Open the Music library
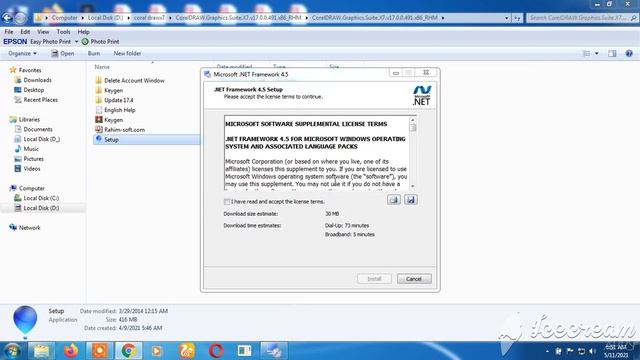 (31, 149)
